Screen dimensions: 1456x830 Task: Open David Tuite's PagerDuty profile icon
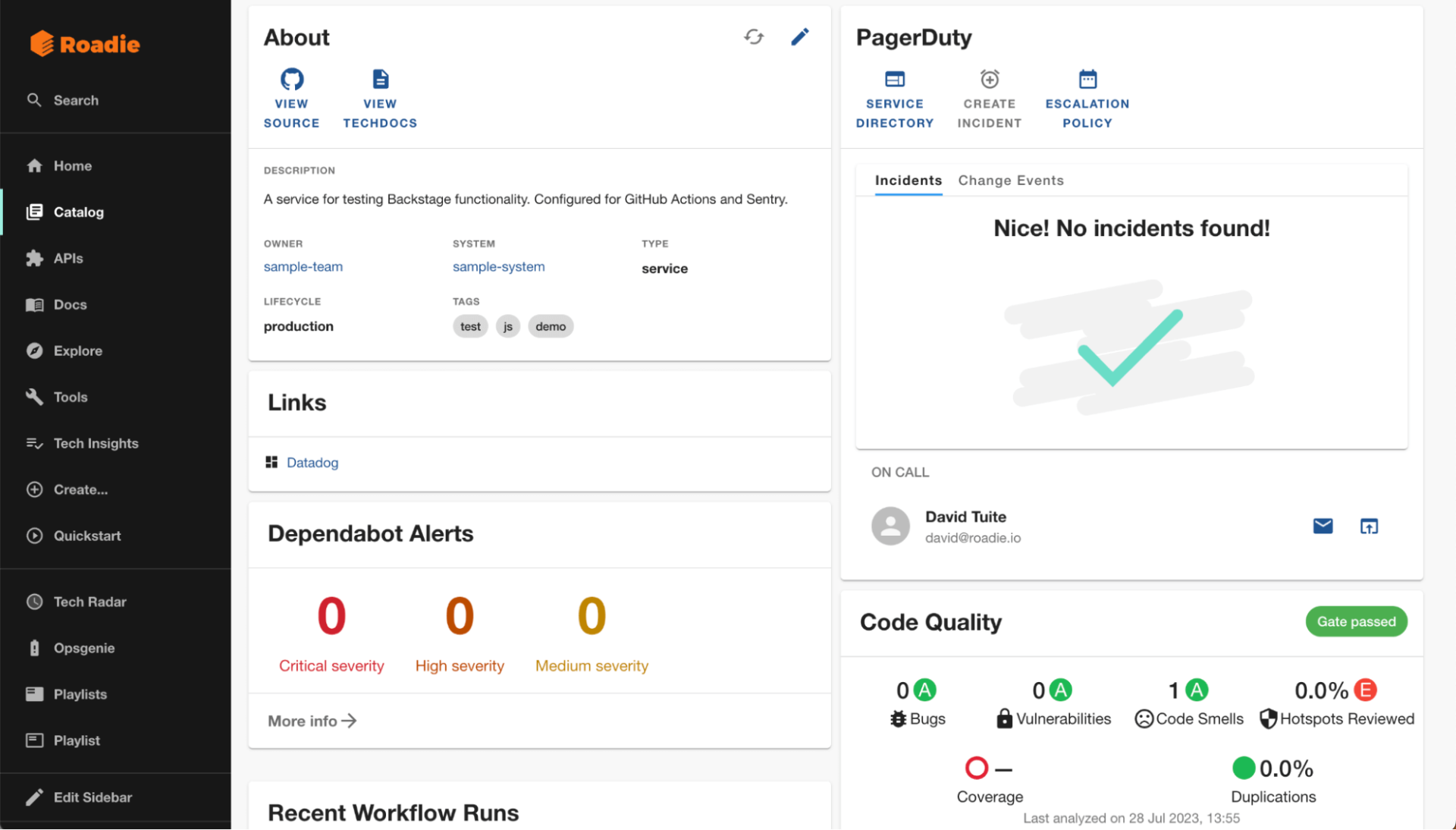click(x=1369, y=526)
